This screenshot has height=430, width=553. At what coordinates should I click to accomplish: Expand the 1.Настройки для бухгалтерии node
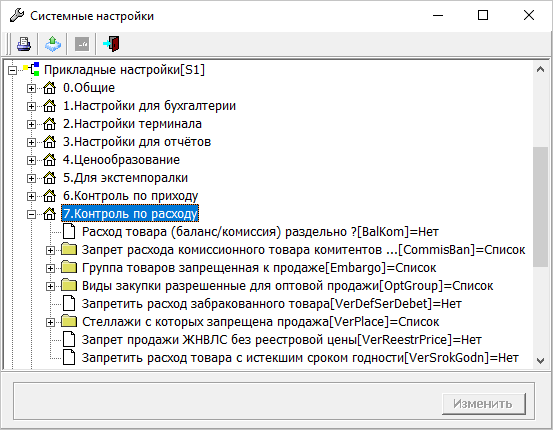tap(31, 106)
